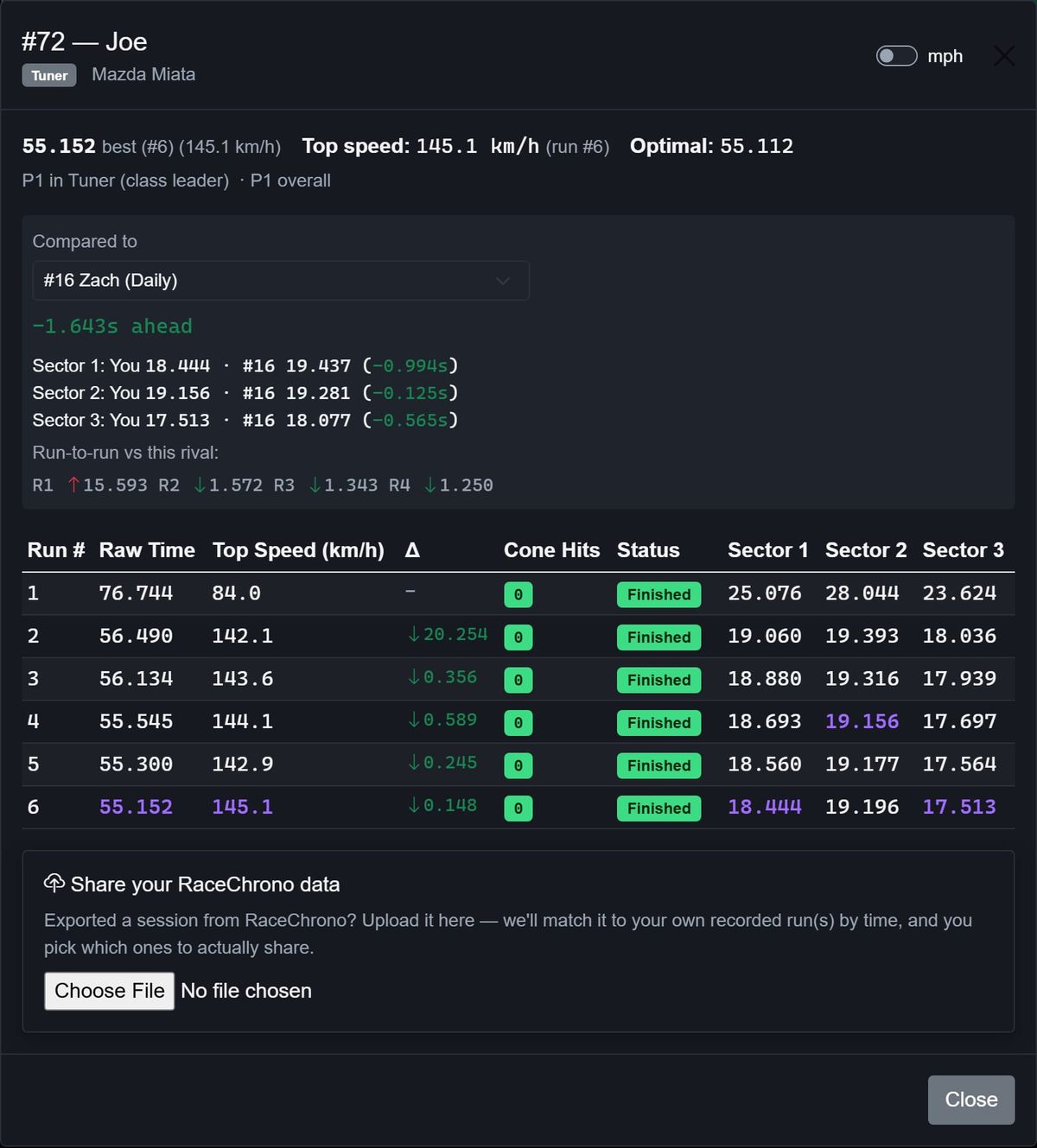Click the cone hits badge for run 6

(x=518, y=809)
